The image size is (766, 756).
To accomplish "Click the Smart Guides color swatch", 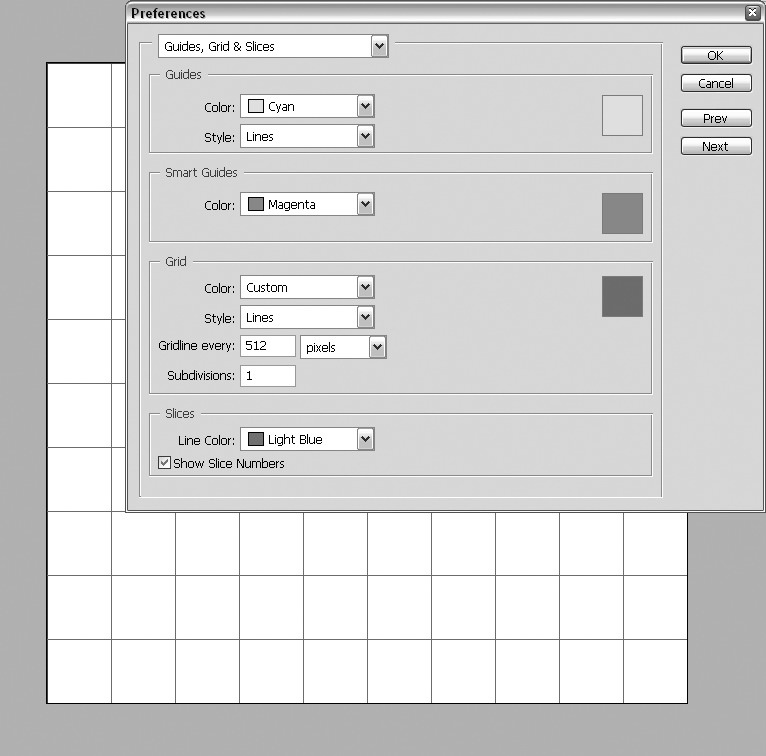I will 622,213.
